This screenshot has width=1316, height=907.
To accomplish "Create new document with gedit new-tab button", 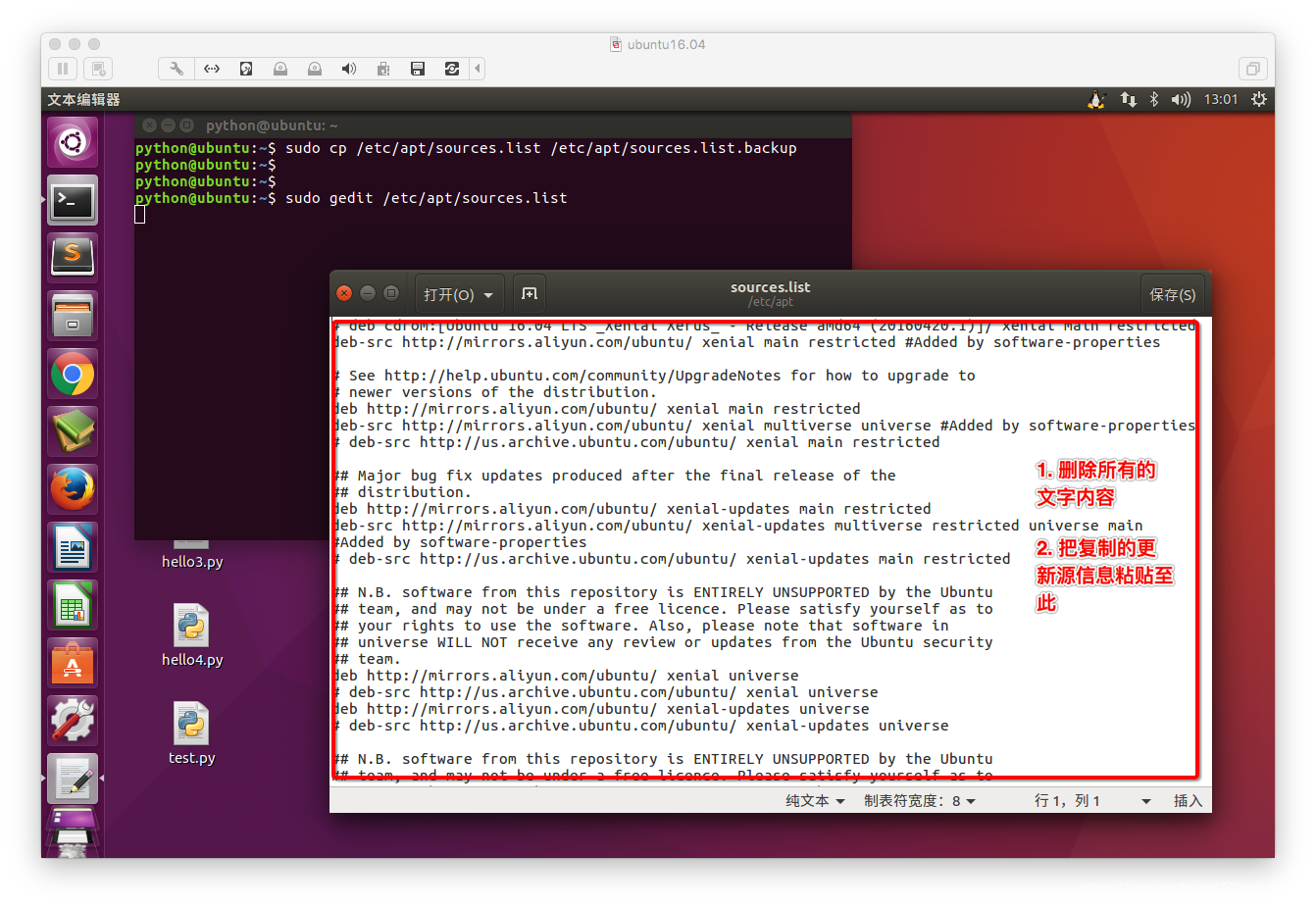I will (x=530, y=294).
